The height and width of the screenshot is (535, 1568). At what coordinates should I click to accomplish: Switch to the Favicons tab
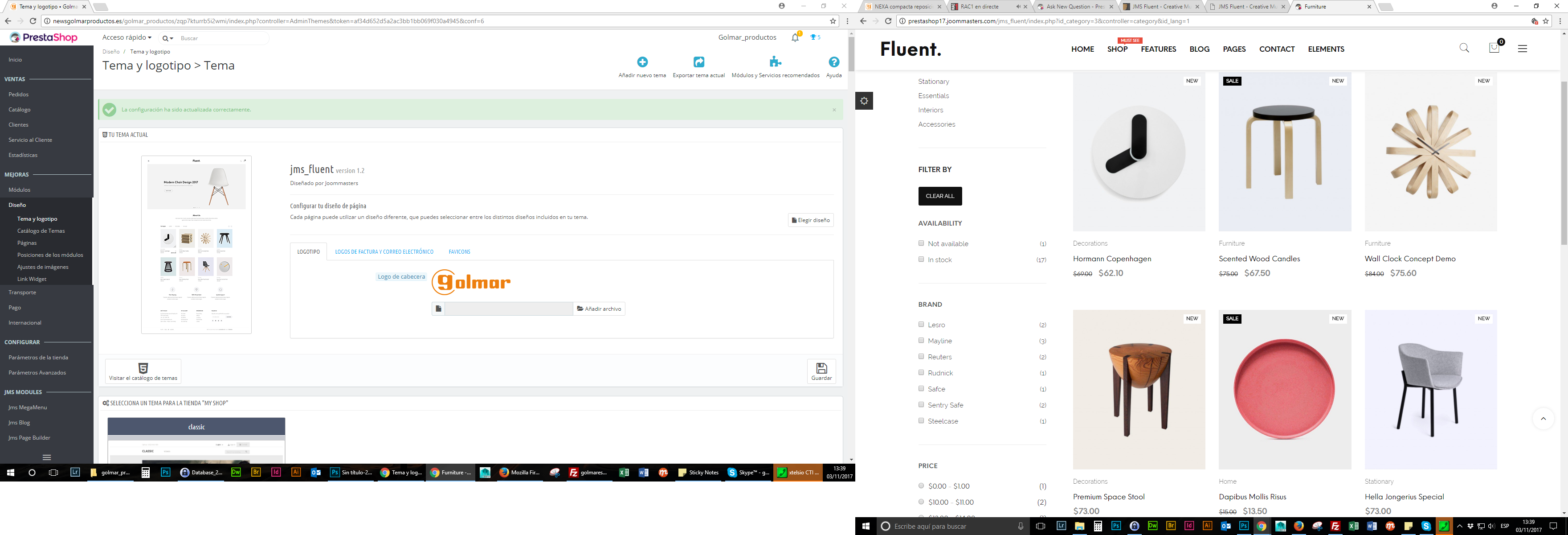[459, 251]
